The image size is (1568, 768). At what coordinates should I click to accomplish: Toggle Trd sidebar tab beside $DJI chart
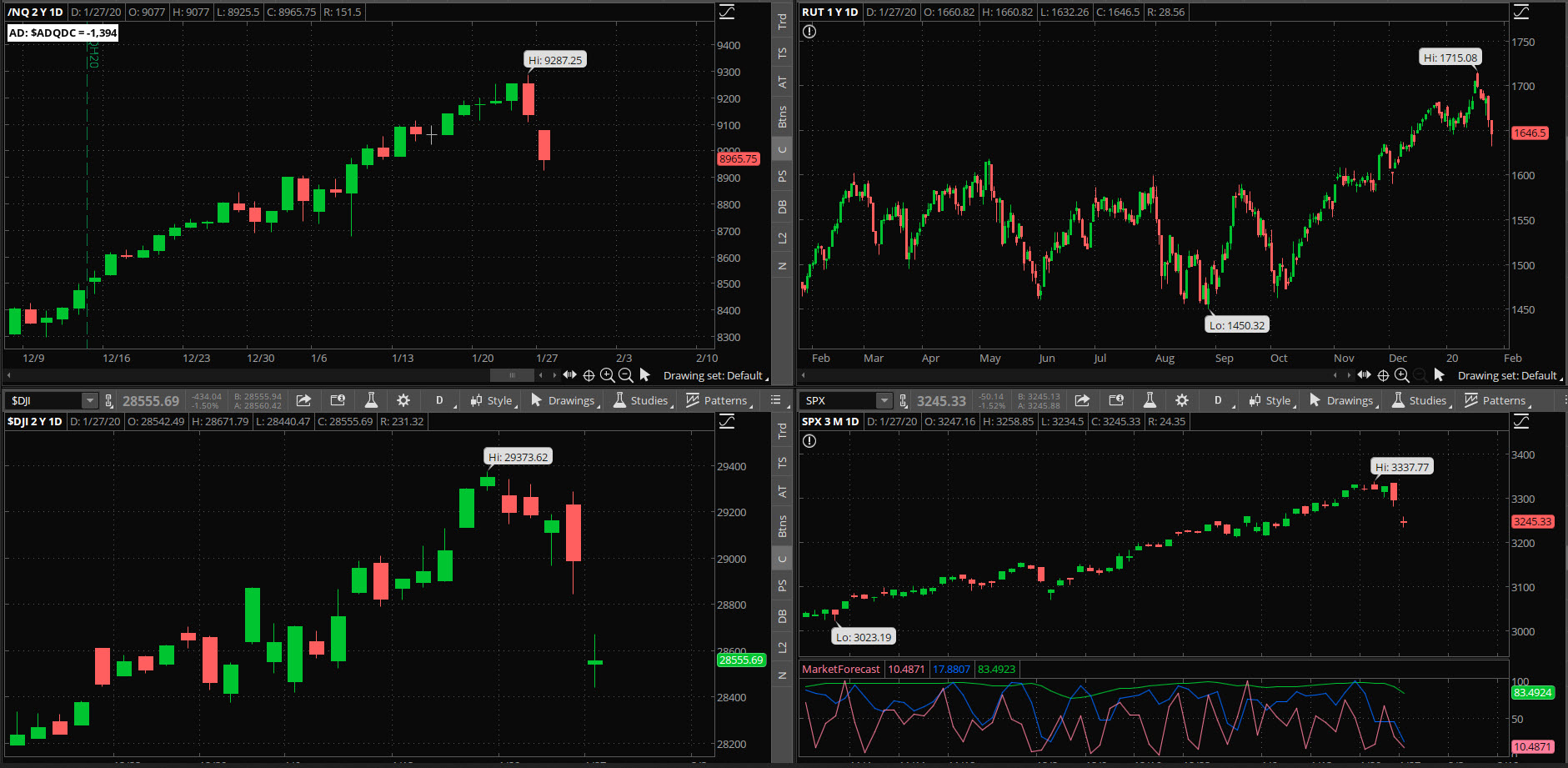782,431
